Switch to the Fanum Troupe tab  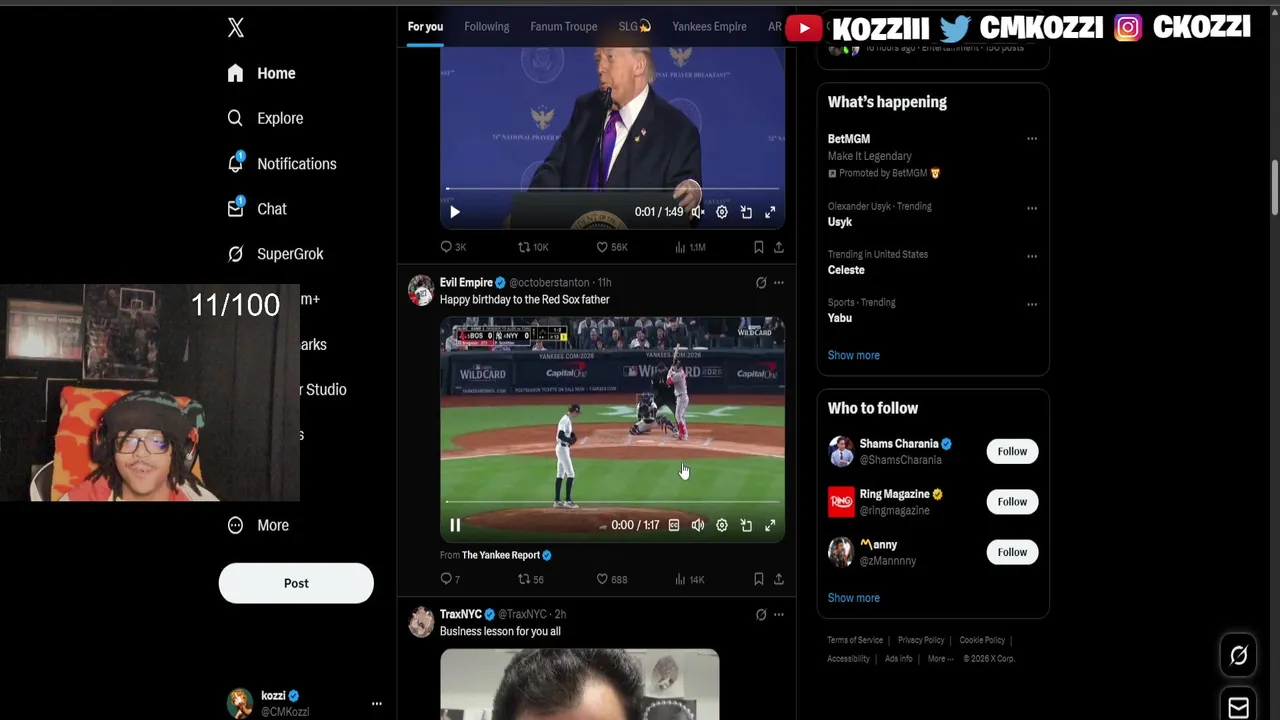[x=564, y=27]
